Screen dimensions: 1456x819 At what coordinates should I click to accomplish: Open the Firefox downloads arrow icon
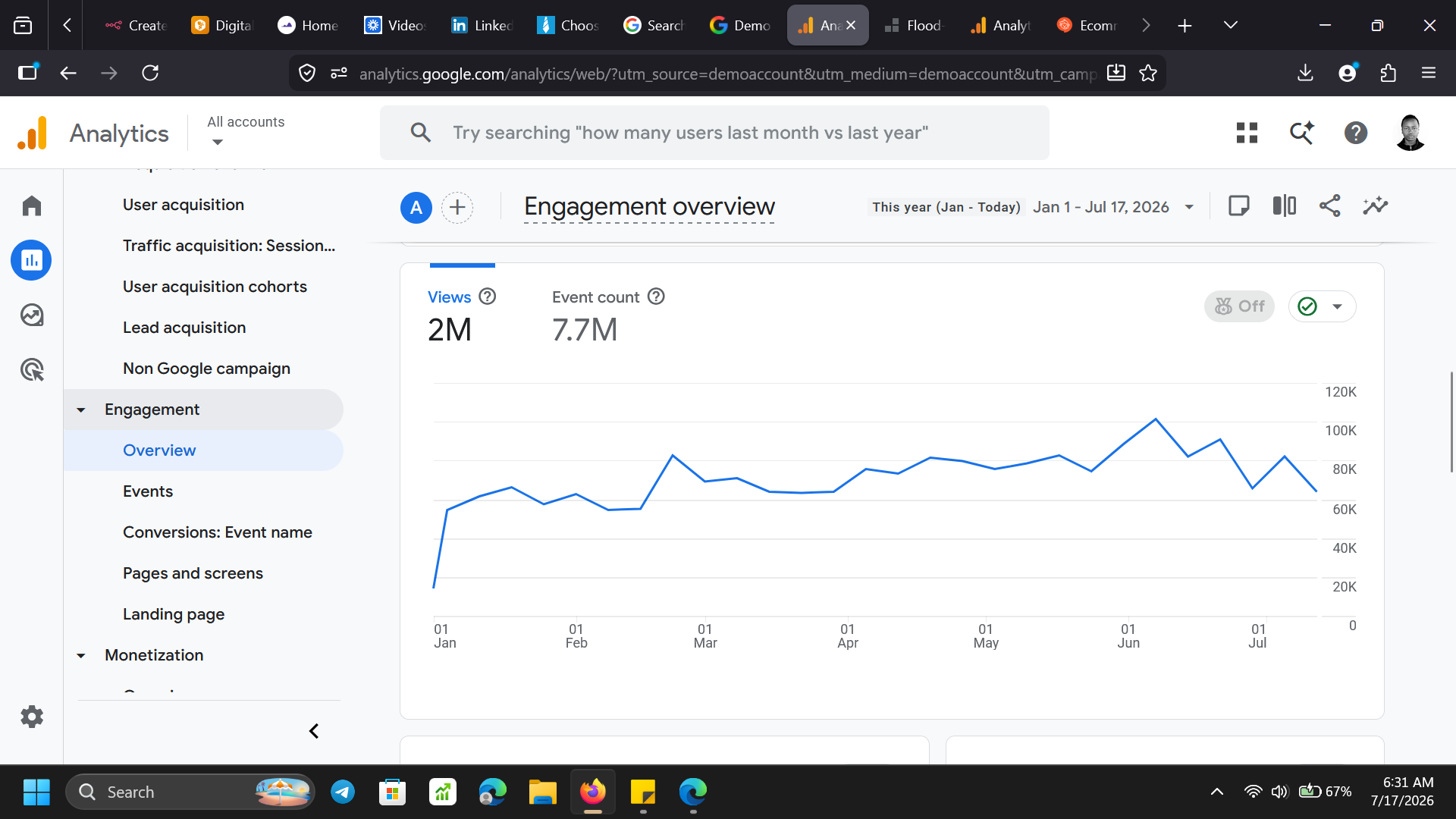[1305, 73]
